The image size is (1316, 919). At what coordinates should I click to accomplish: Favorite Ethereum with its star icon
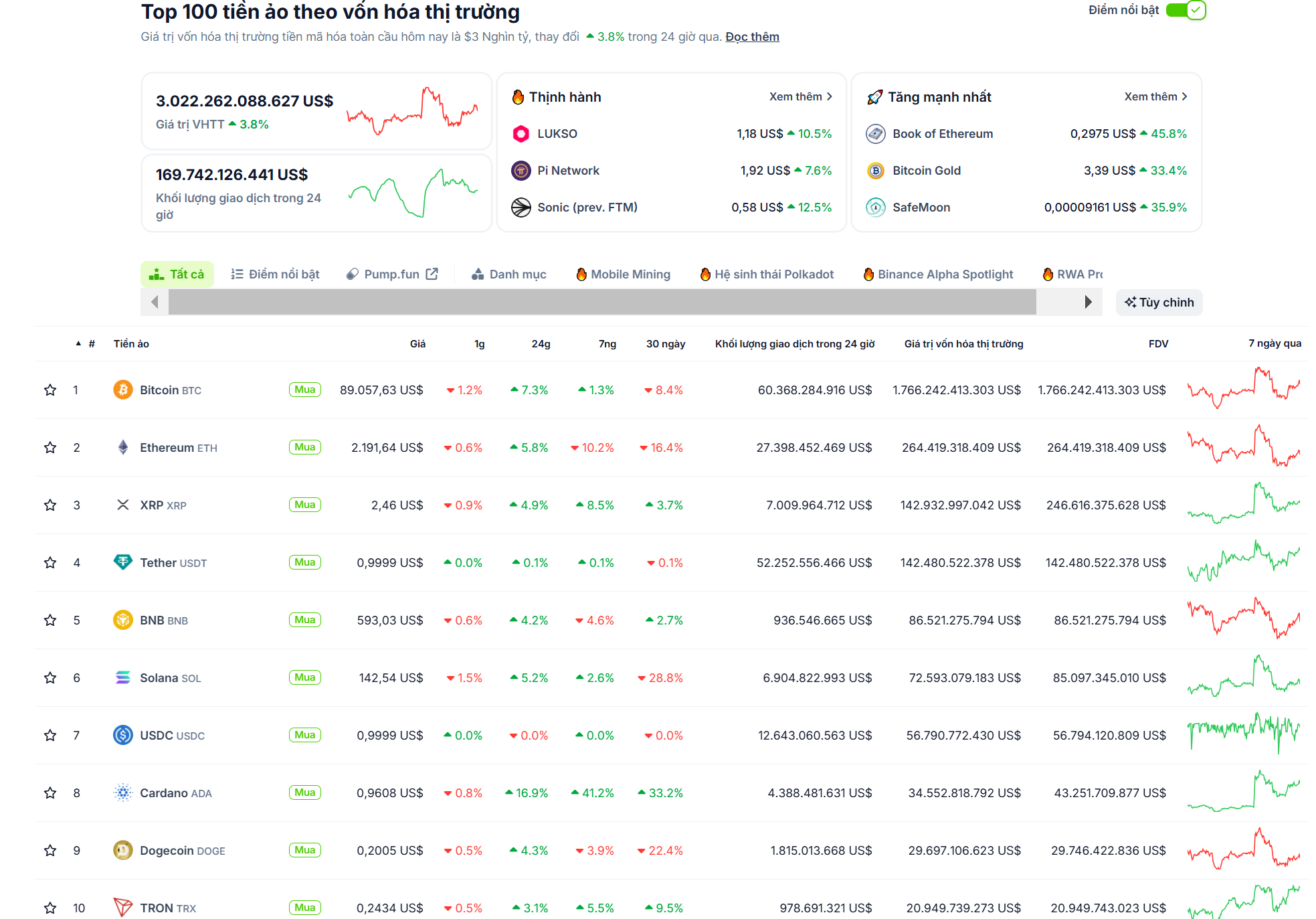coord(50,447)
